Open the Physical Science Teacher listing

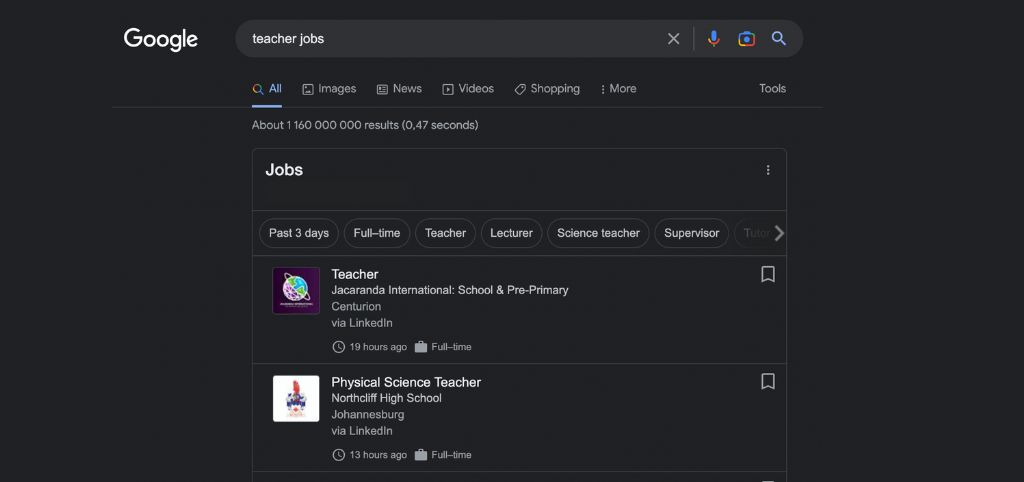(406, 382)
